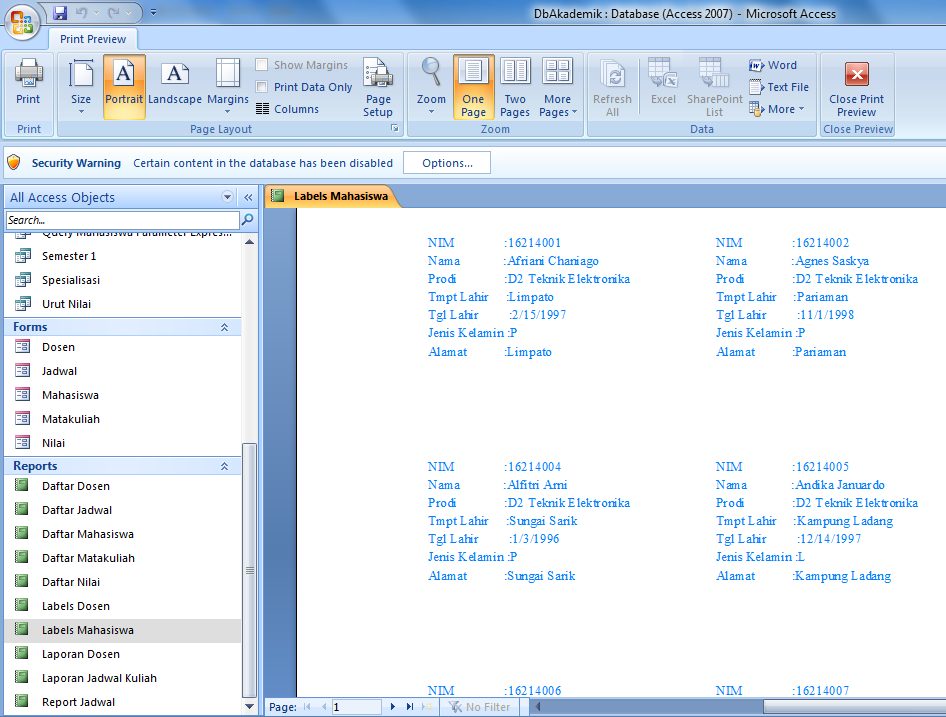
Task: Open More Pages dropdown
Action: tap(557, 87)
